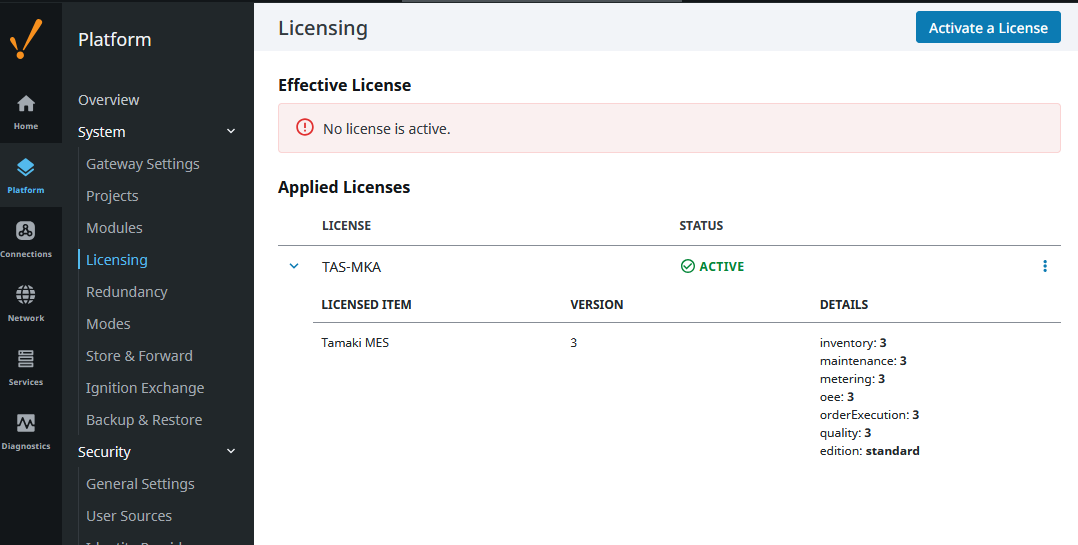Click the LICENSE column header
Viewport: 1078px width, 545px height.
(x=346, y=225)
